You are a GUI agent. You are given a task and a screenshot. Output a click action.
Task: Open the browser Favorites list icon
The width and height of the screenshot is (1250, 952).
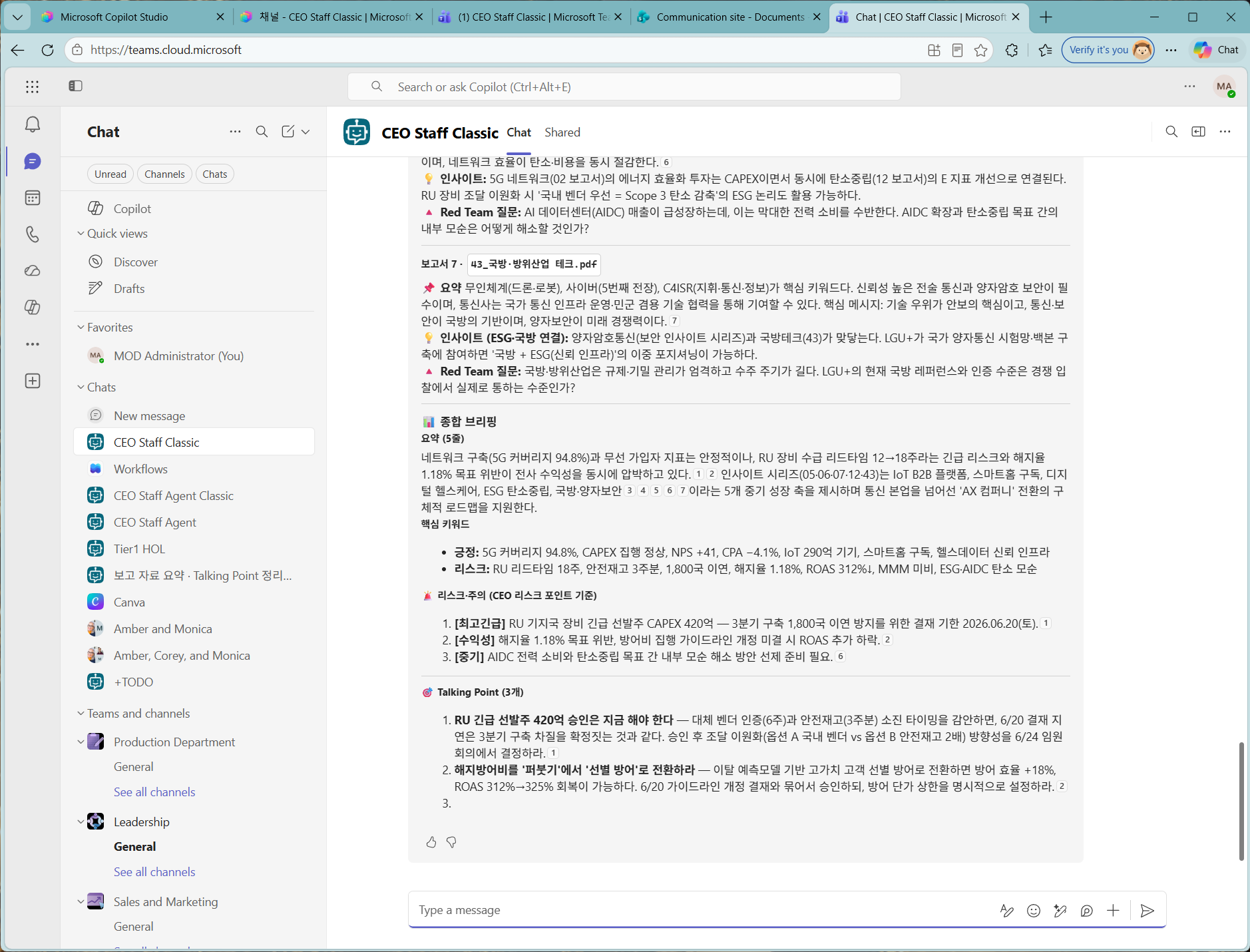pyautogui.click(x=1045, y=50)
